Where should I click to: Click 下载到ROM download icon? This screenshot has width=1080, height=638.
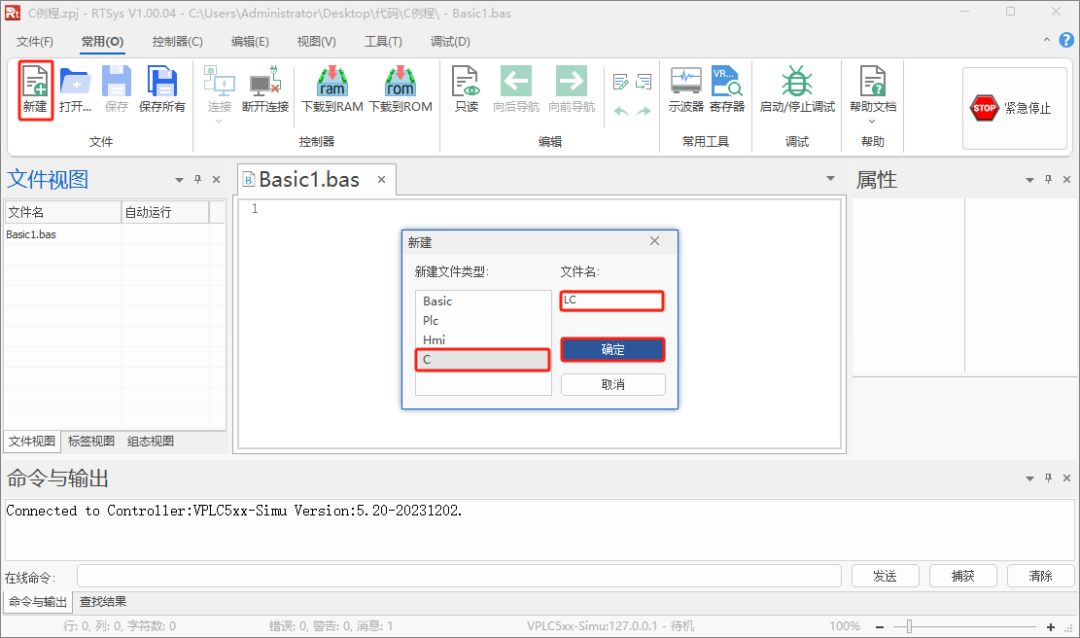[x=400, y=81]
